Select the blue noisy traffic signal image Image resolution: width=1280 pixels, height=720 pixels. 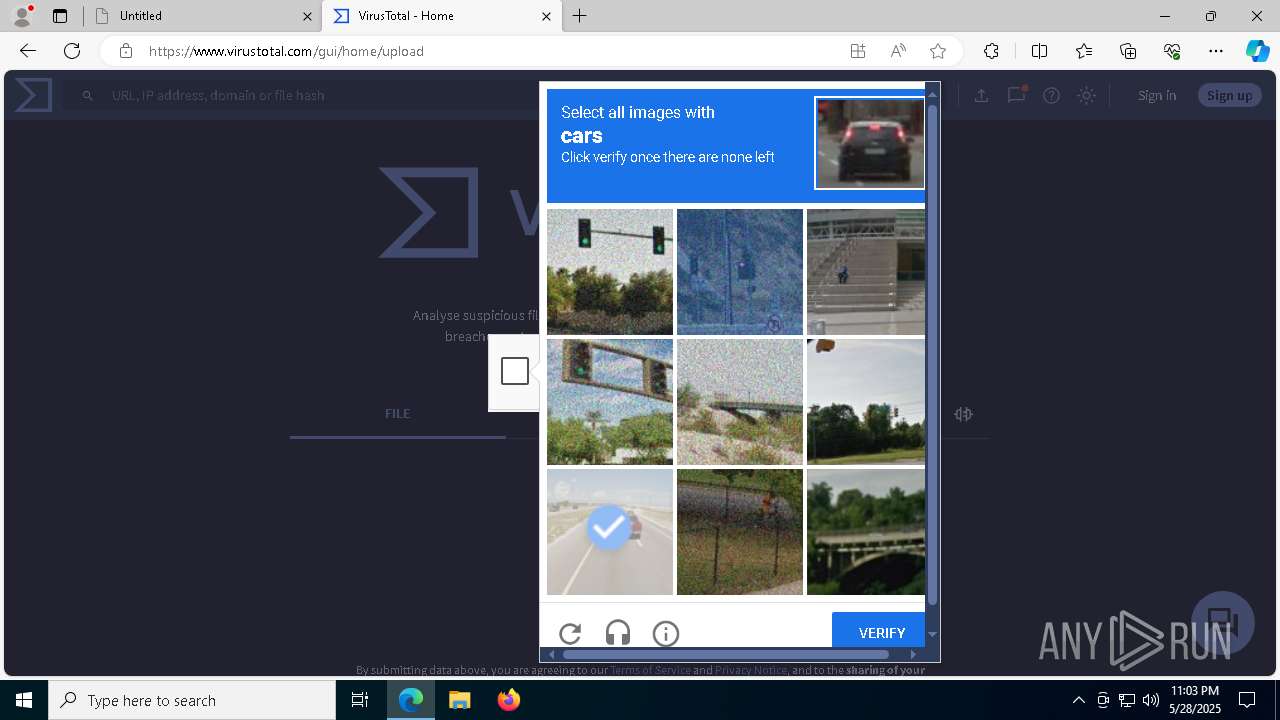pyautogui.click(x=740, y=272)
